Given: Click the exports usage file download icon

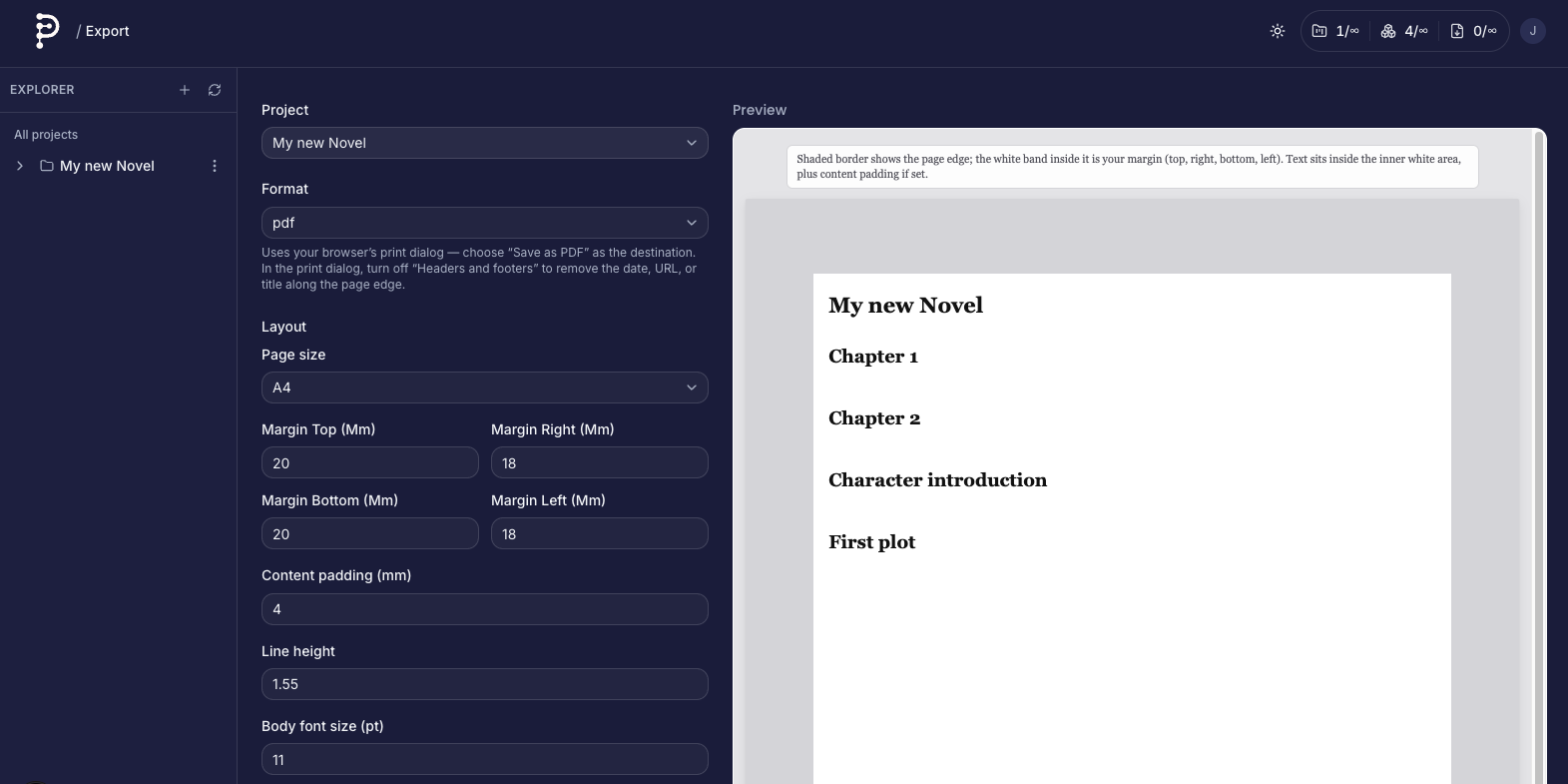Looking at the screenshot, I should click(x=1456, y=31).
